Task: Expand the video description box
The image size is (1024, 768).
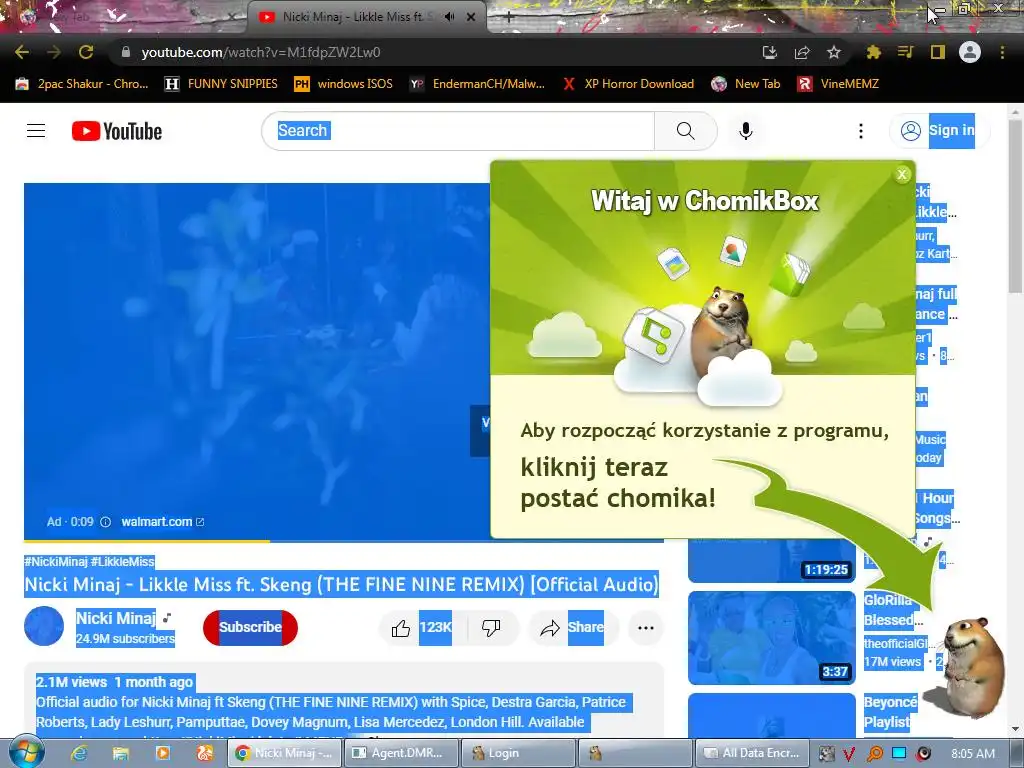Action: click(x=344, y=702)
